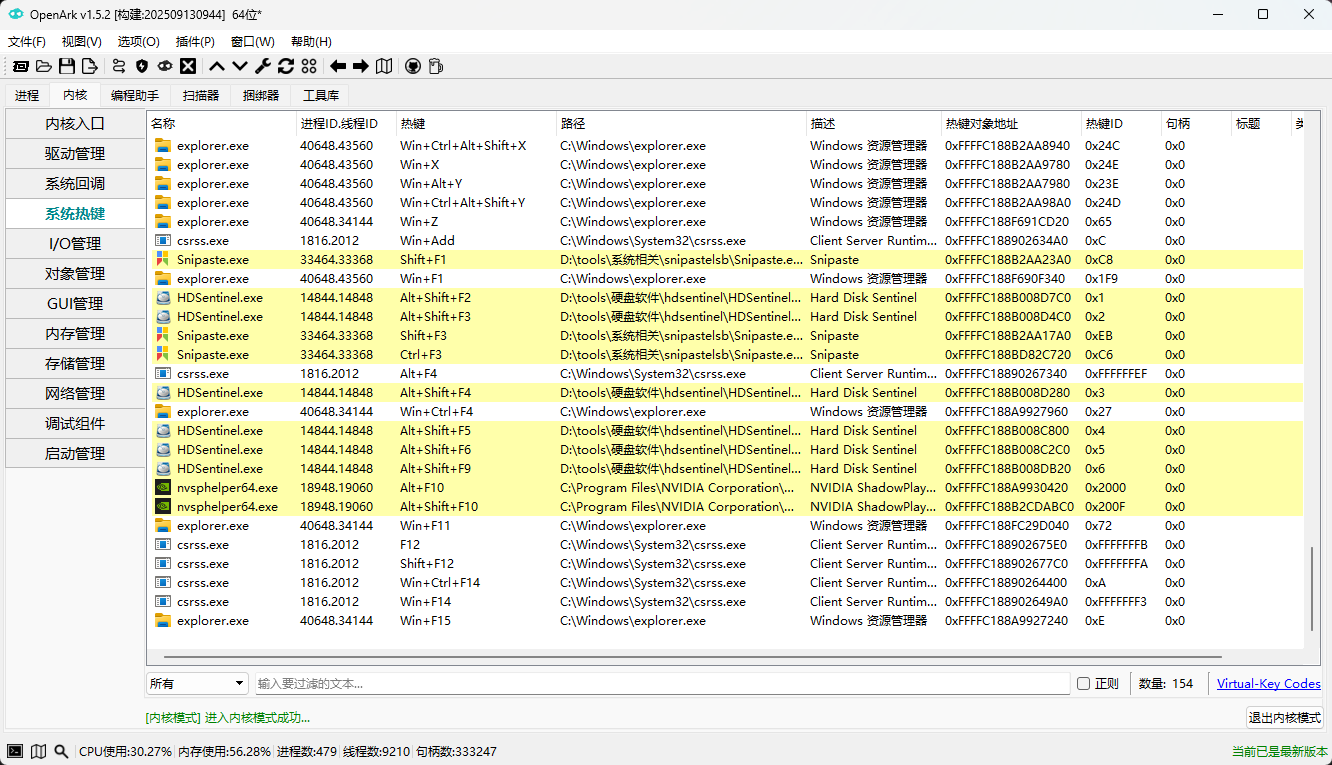The height and width of the screenshot is (765, 1332).
Task: Sort by the 热键 column header
Action: (x=475, y=124)
